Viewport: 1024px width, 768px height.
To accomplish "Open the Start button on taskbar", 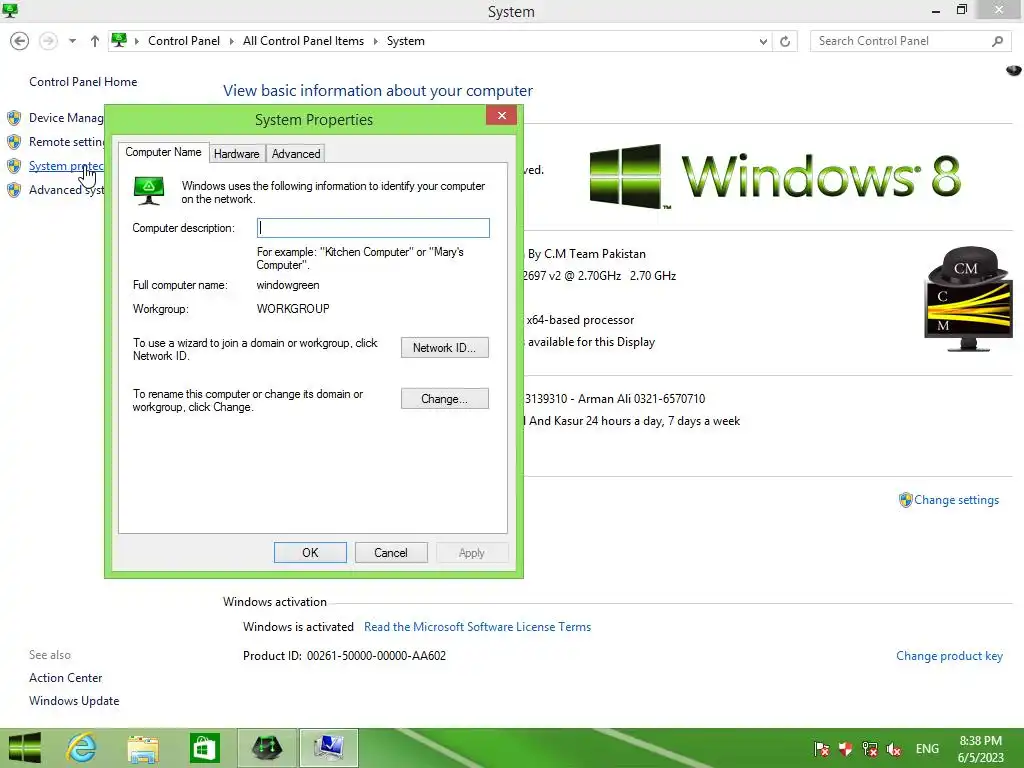I will click(x=24, y=748).
